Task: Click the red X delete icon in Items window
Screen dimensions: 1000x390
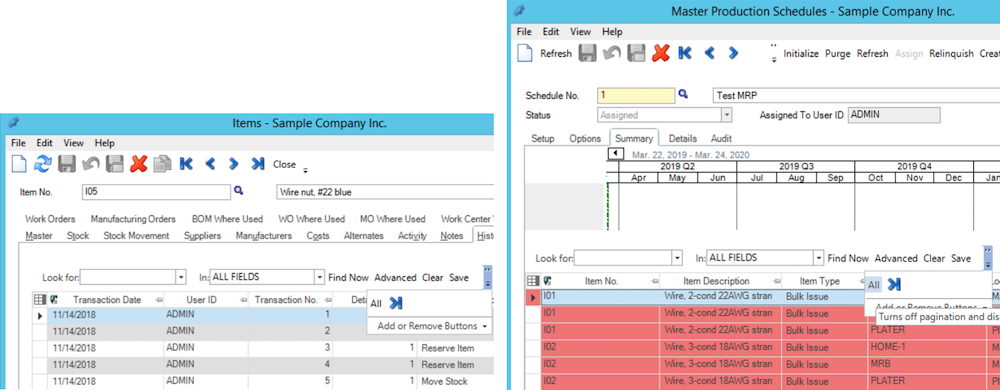Action: click(138, 164)
